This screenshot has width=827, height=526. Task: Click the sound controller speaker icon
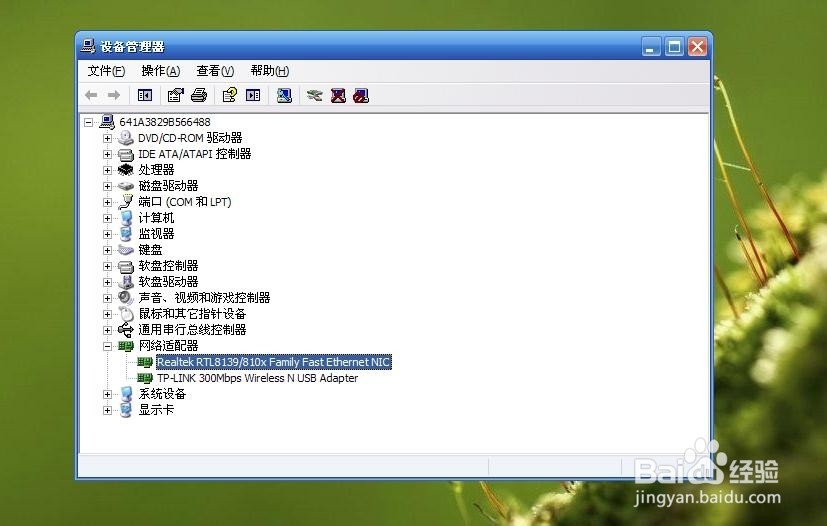pyautogui.click(x=126, y=298)
